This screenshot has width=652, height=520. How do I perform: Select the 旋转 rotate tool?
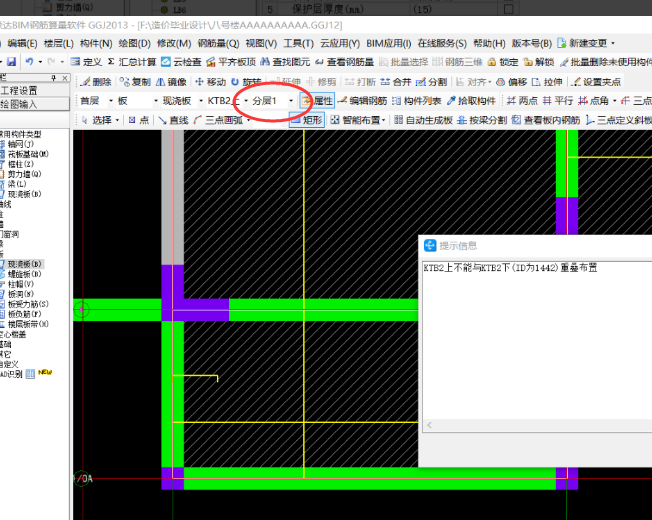pyautogui.click(x=246, y=82)
